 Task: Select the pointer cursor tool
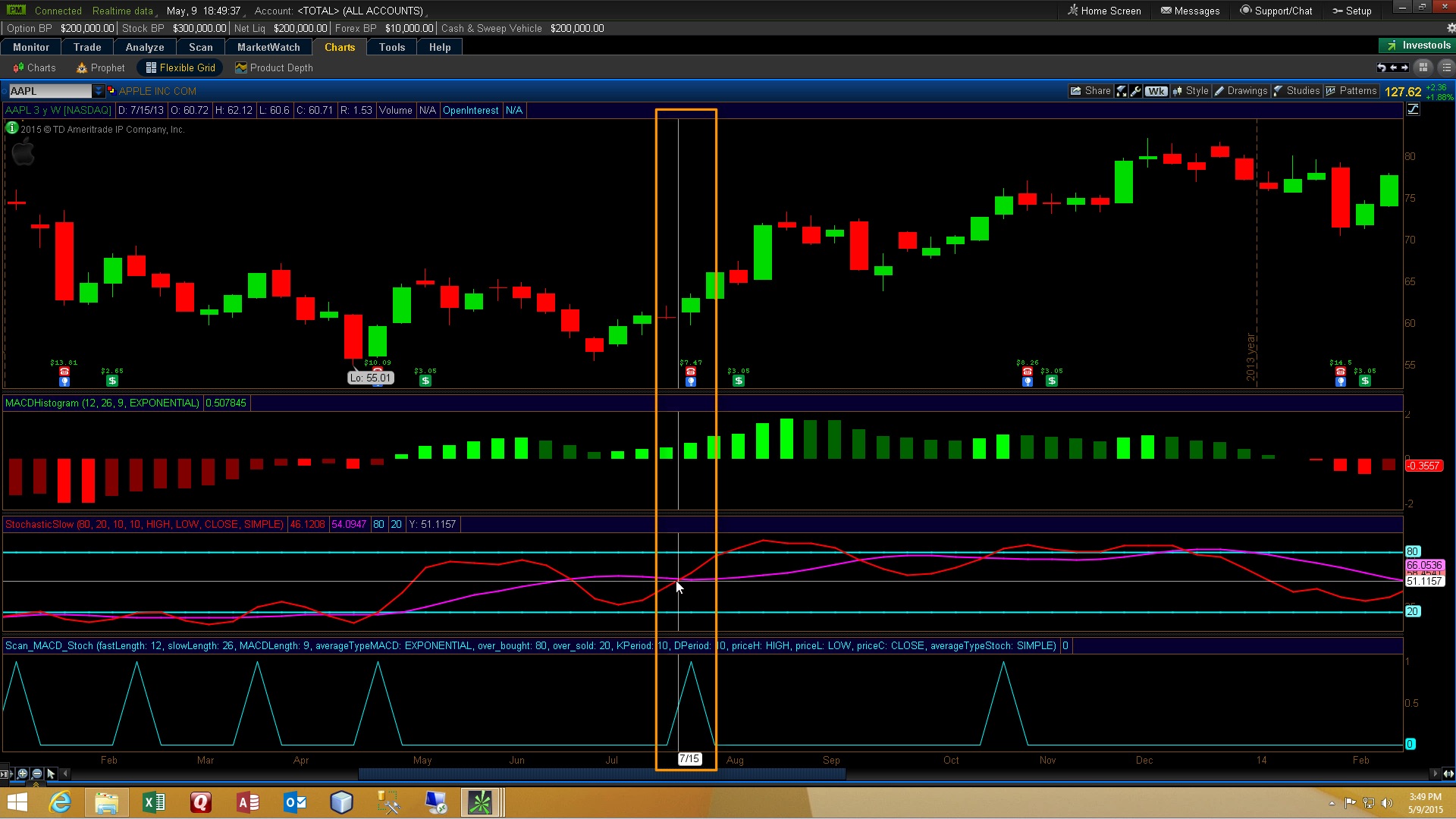(51, 773)
